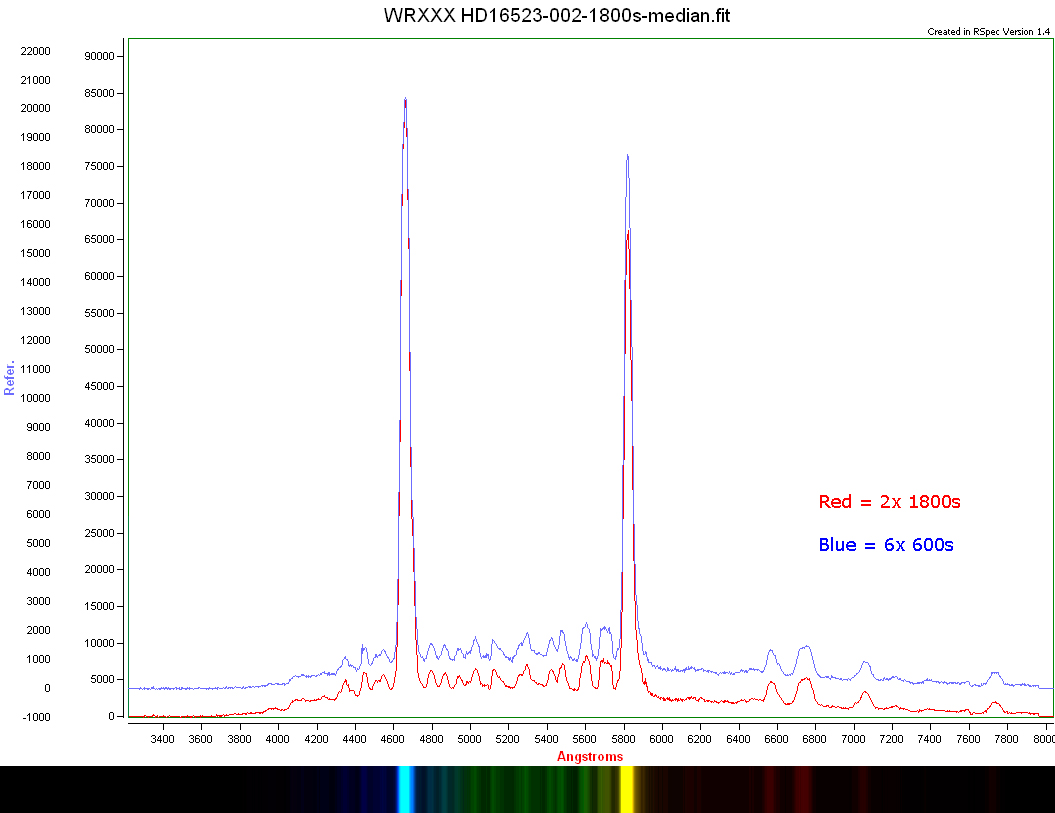
Task: Click the bright cyan band in spectrum strip
Action: coord(405,789)
